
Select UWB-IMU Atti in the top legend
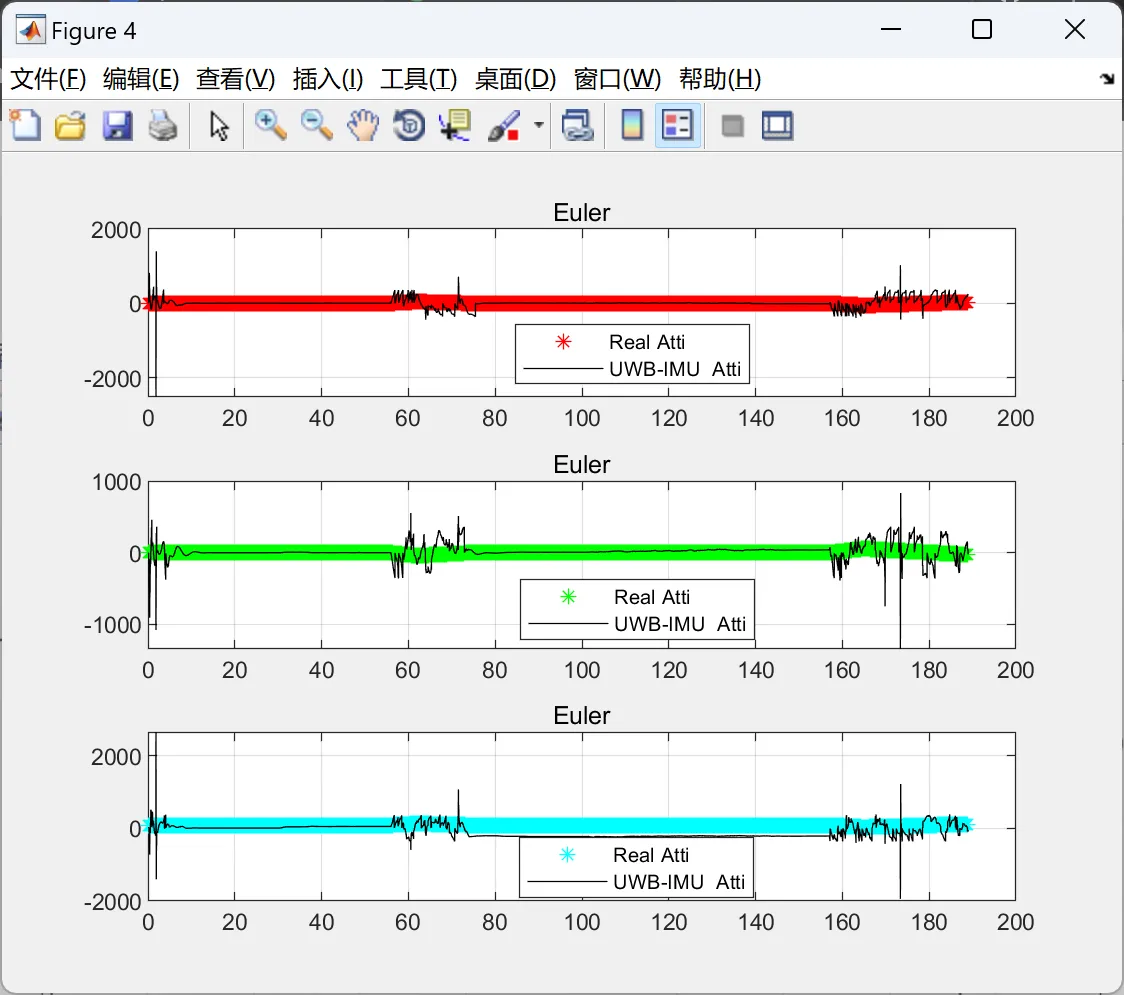coord(675,369)
